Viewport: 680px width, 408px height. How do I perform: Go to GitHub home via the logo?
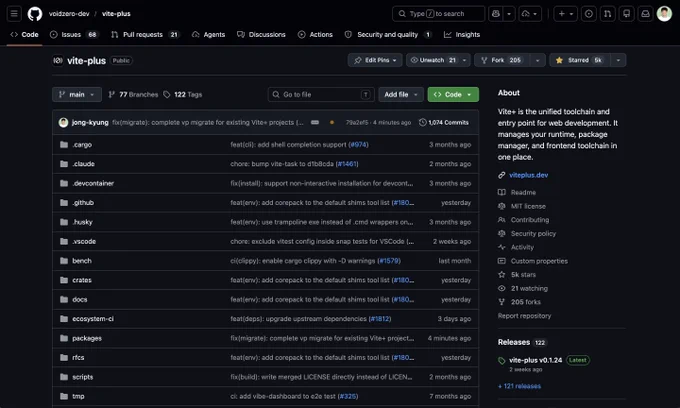click(35, 14)
